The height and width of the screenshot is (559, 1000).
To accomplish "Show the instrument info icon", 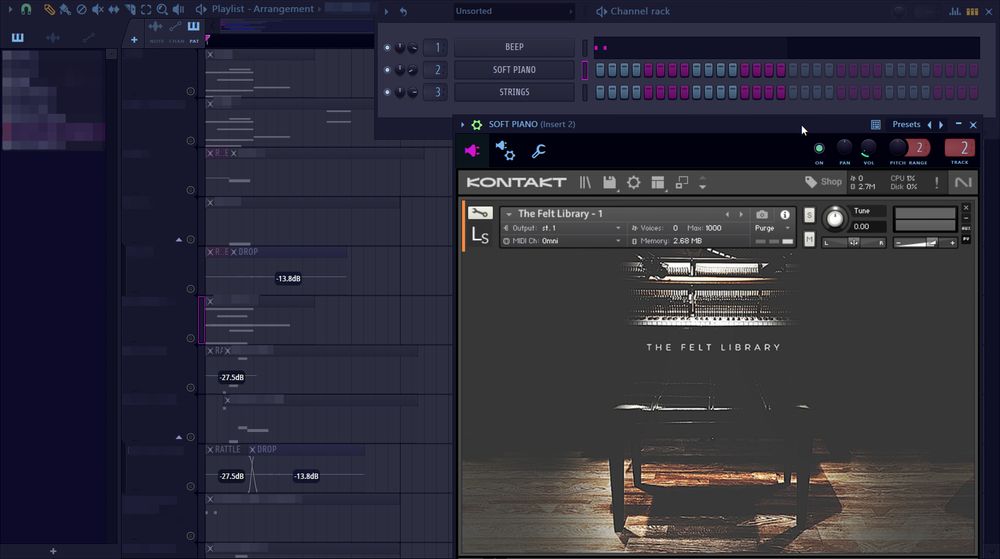I will [x=785, y=214].
